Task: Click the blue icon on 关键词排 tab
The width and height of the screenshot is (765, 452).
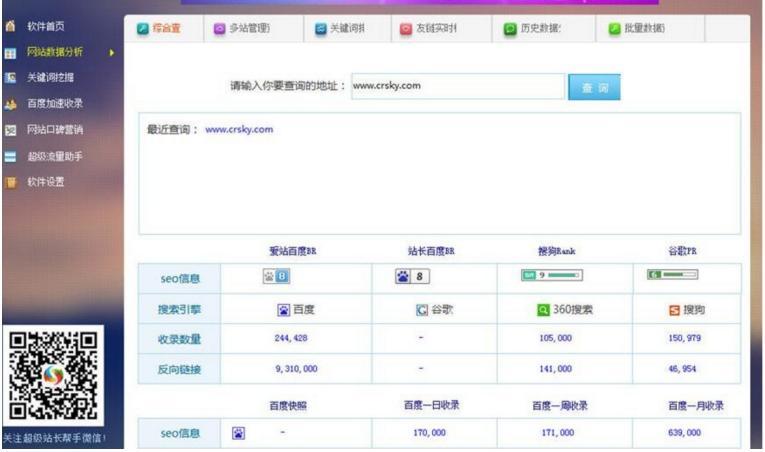Action: coord(321,29)
